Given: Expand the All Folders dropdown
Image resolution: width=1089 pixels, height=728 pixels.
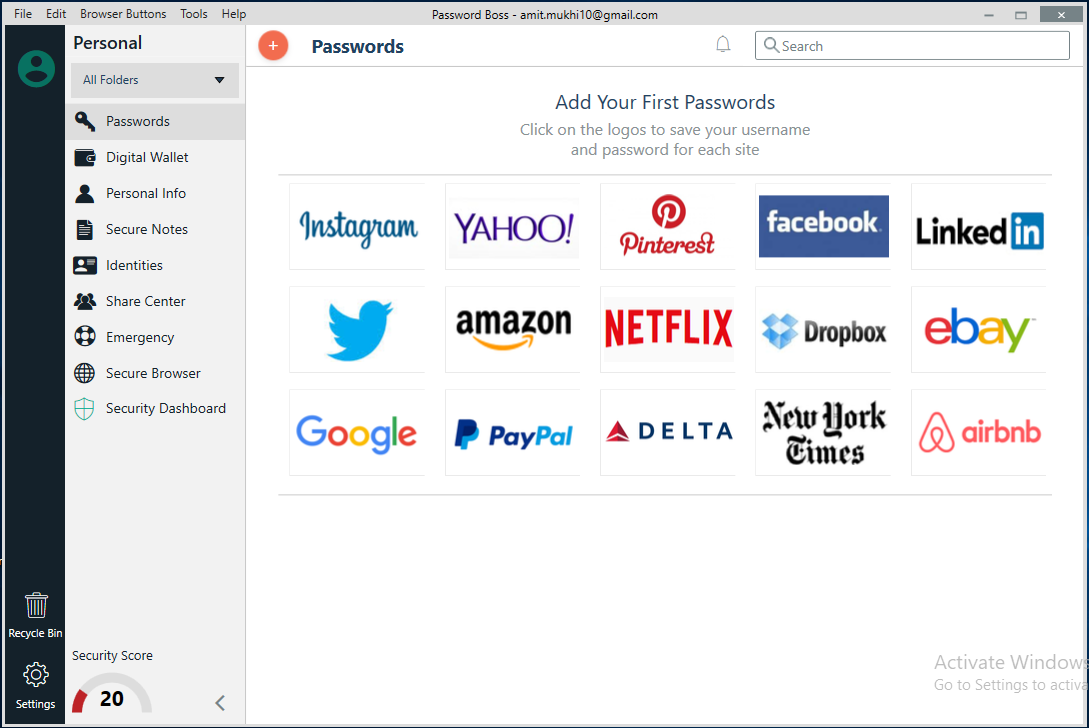Looking at the screenshot, I should (x=155, y=80).
